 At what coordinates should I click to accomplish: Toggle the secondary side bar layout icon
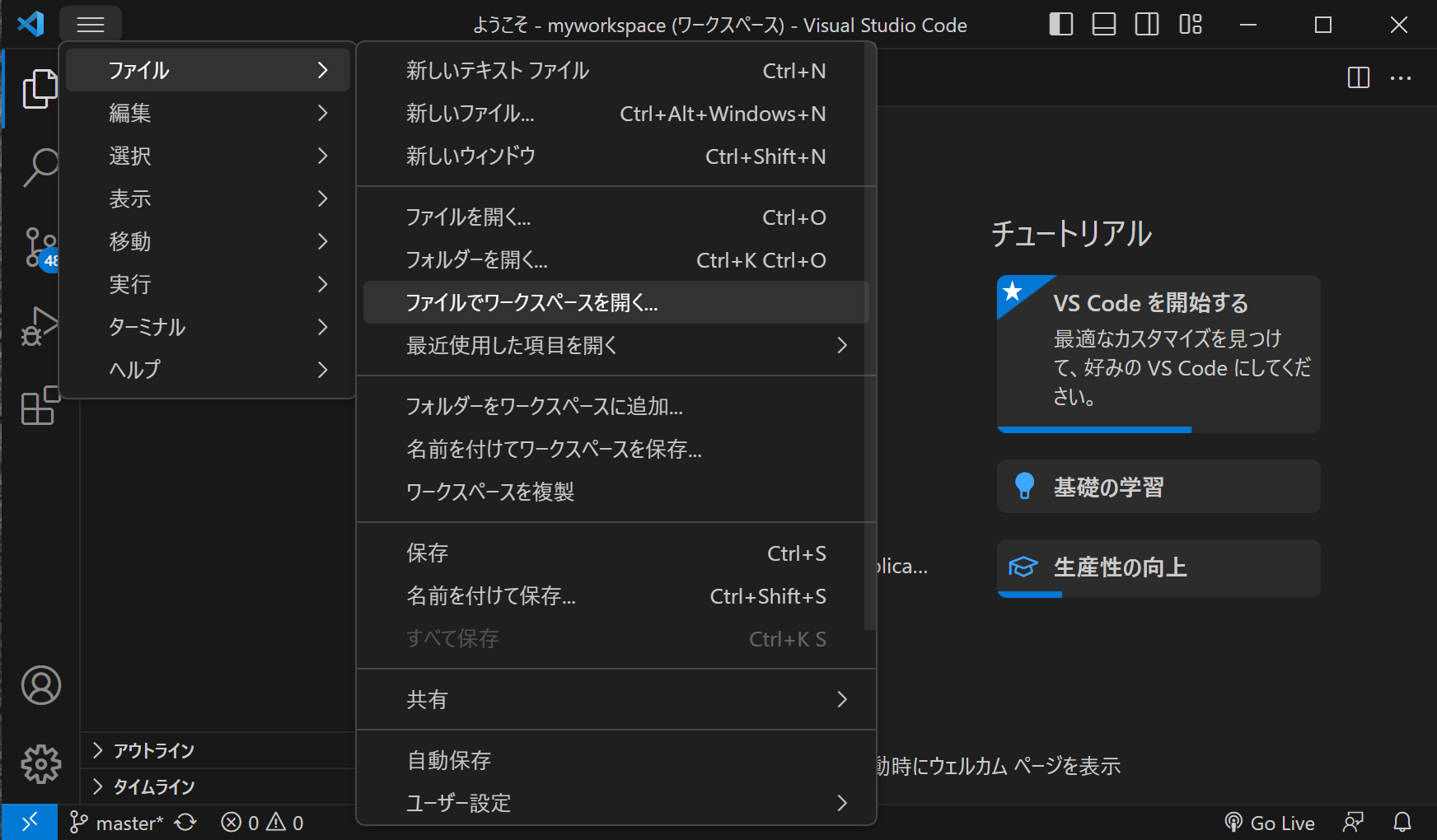click(x=1147, y=25)
